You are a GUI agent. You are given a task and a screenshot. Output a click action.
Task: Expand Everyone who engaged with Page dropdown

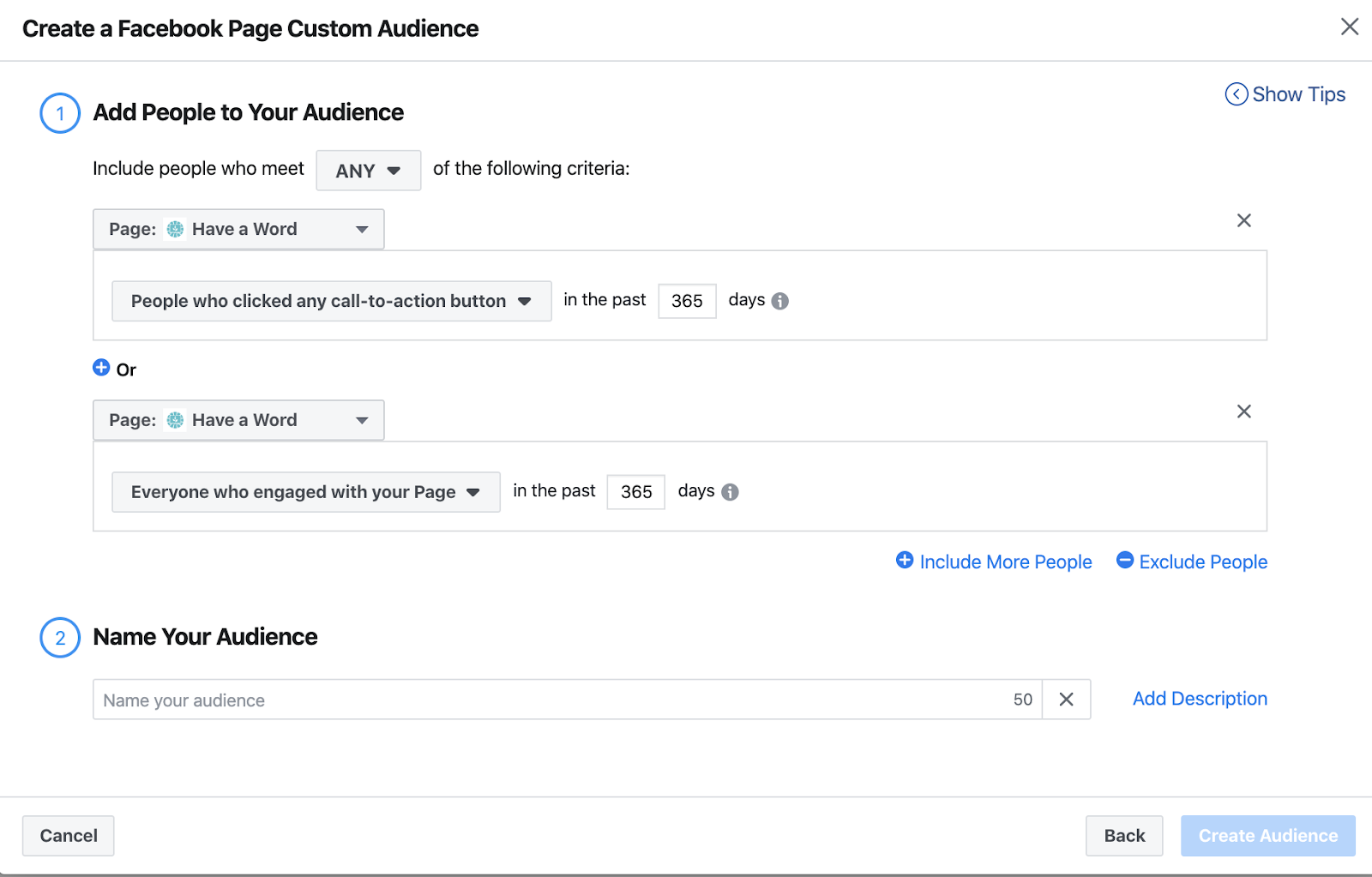point(305,492)
